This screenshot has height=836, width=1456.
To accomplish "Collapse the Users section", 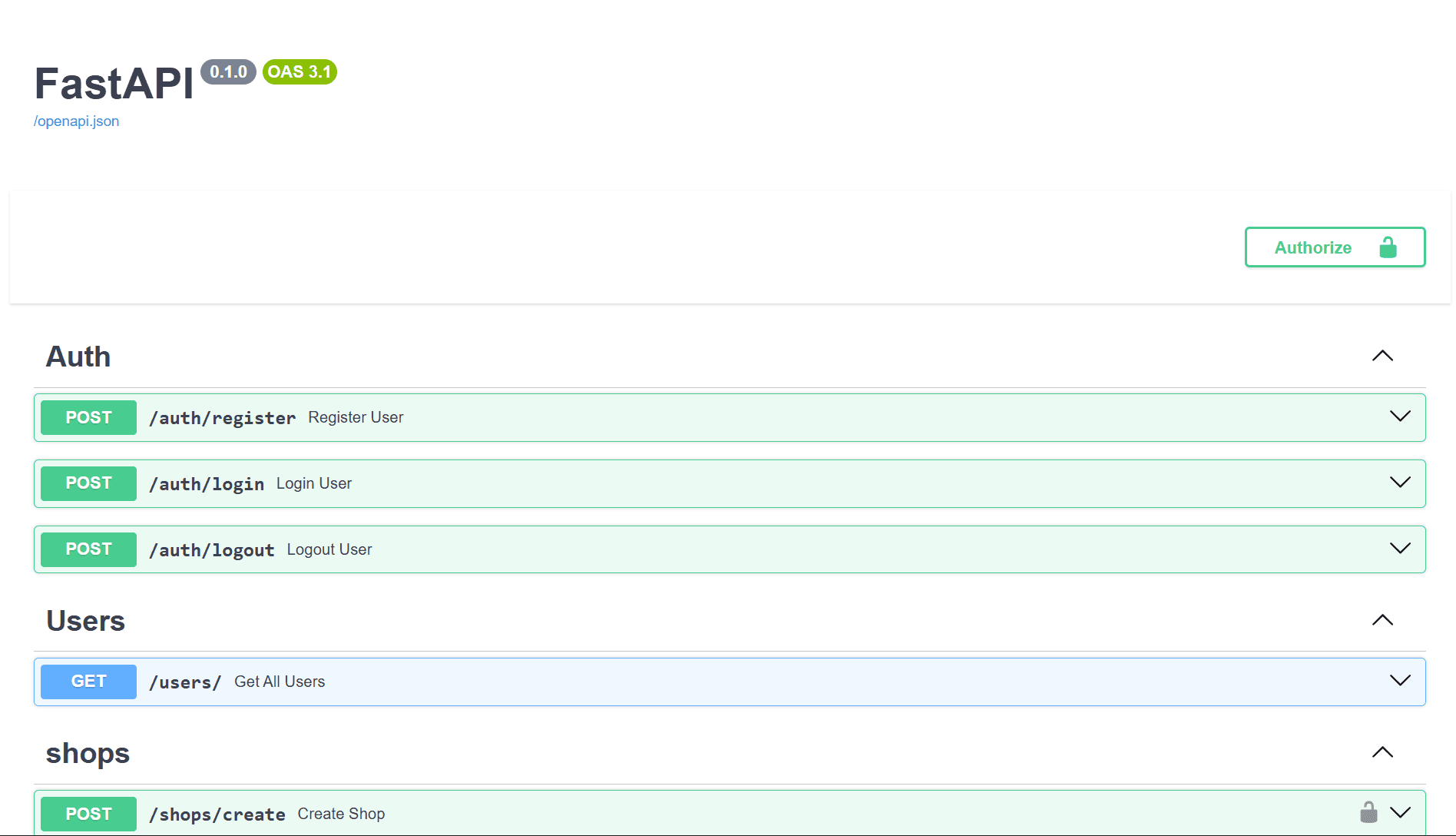I will click(x=1382, y=620).
